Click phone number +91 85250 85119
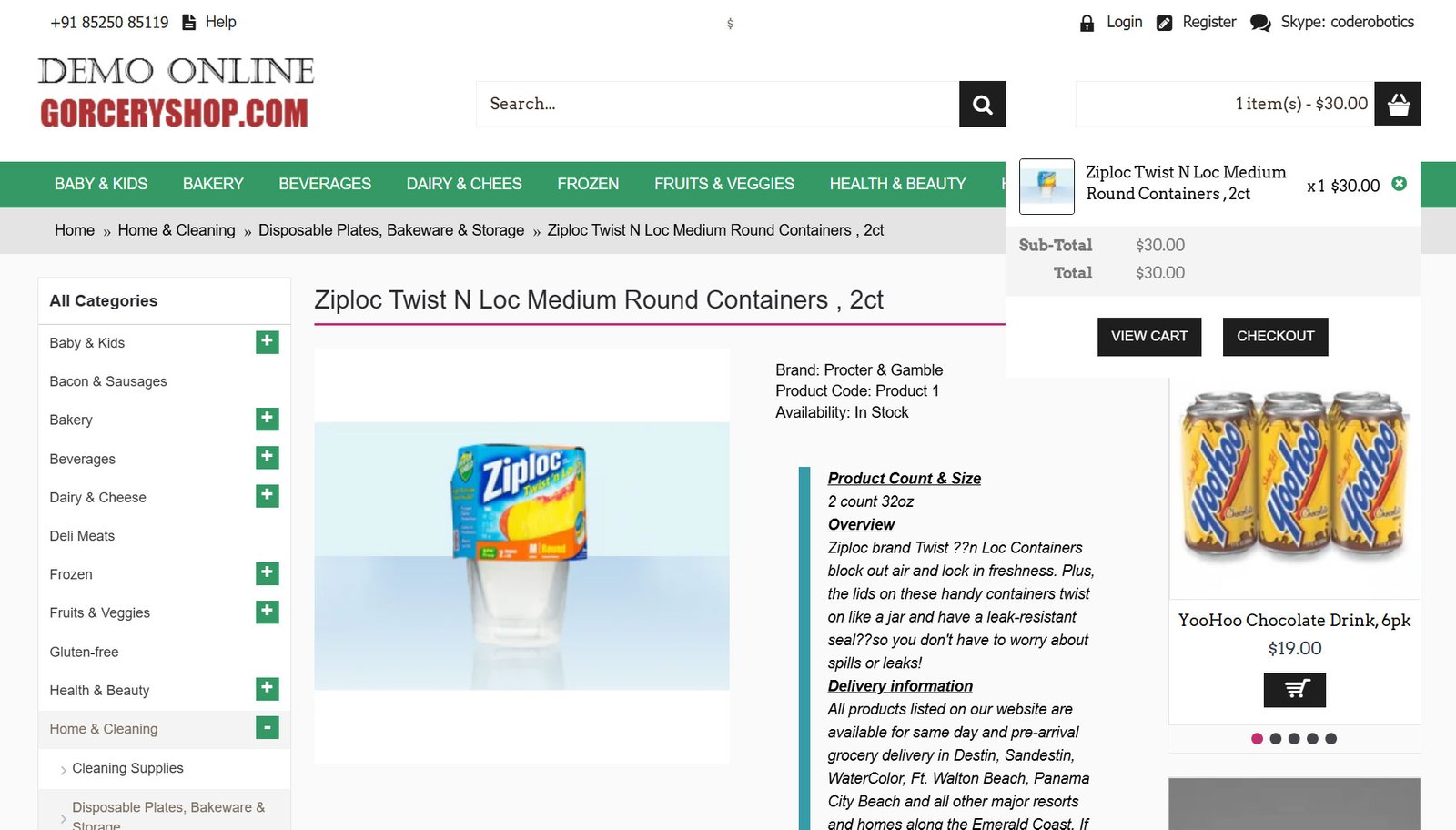Viewport: 1456px width, 830px height. point(109,23)
